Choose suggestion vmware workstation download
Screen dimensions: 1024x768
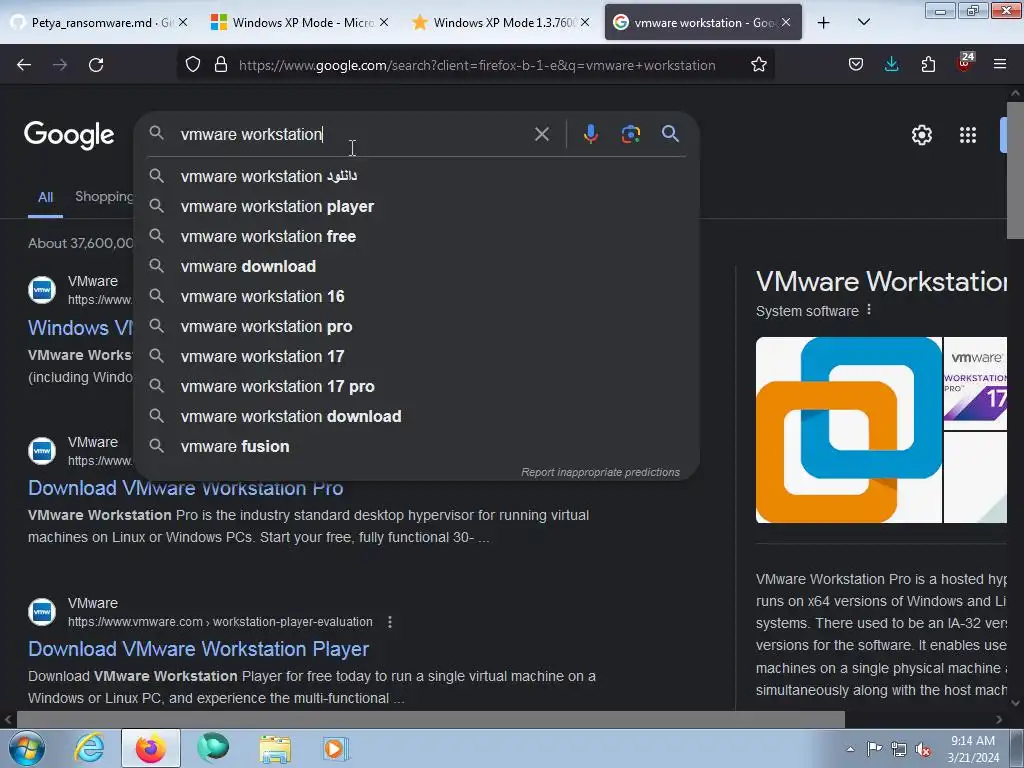click(417, 417)
